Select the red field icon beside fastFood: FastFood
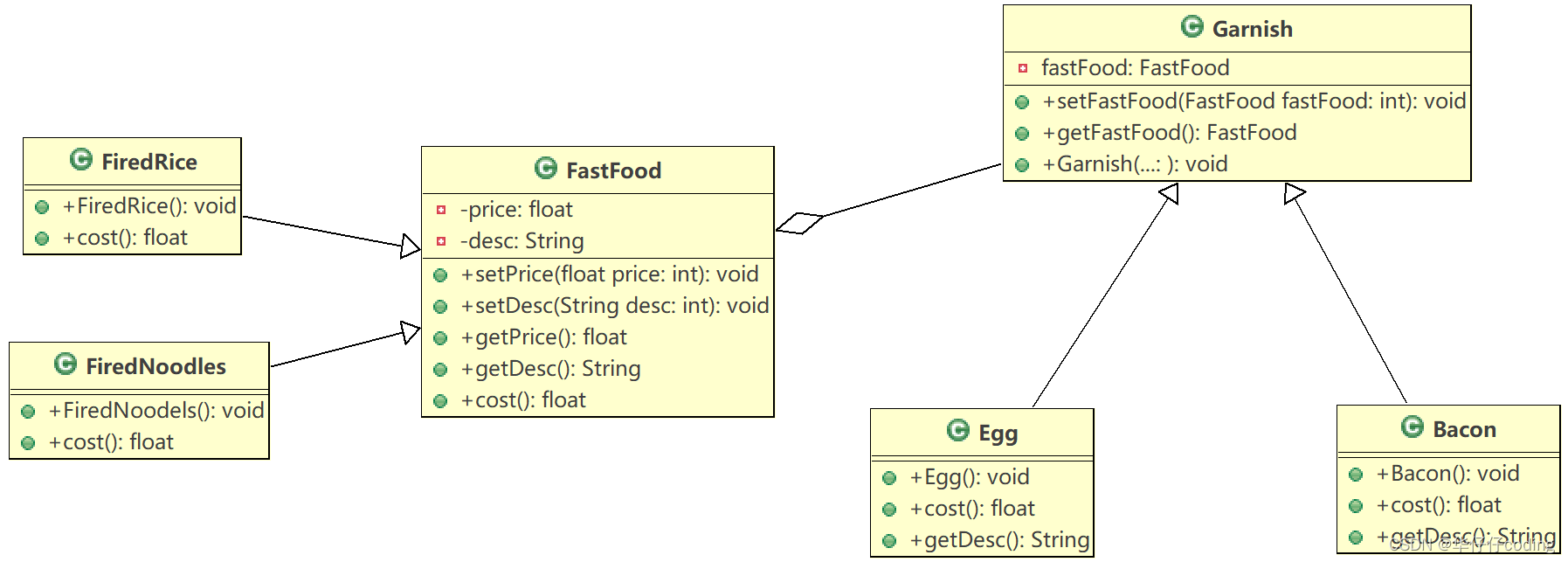The image size is (1568, 562). click(1023, 68)
